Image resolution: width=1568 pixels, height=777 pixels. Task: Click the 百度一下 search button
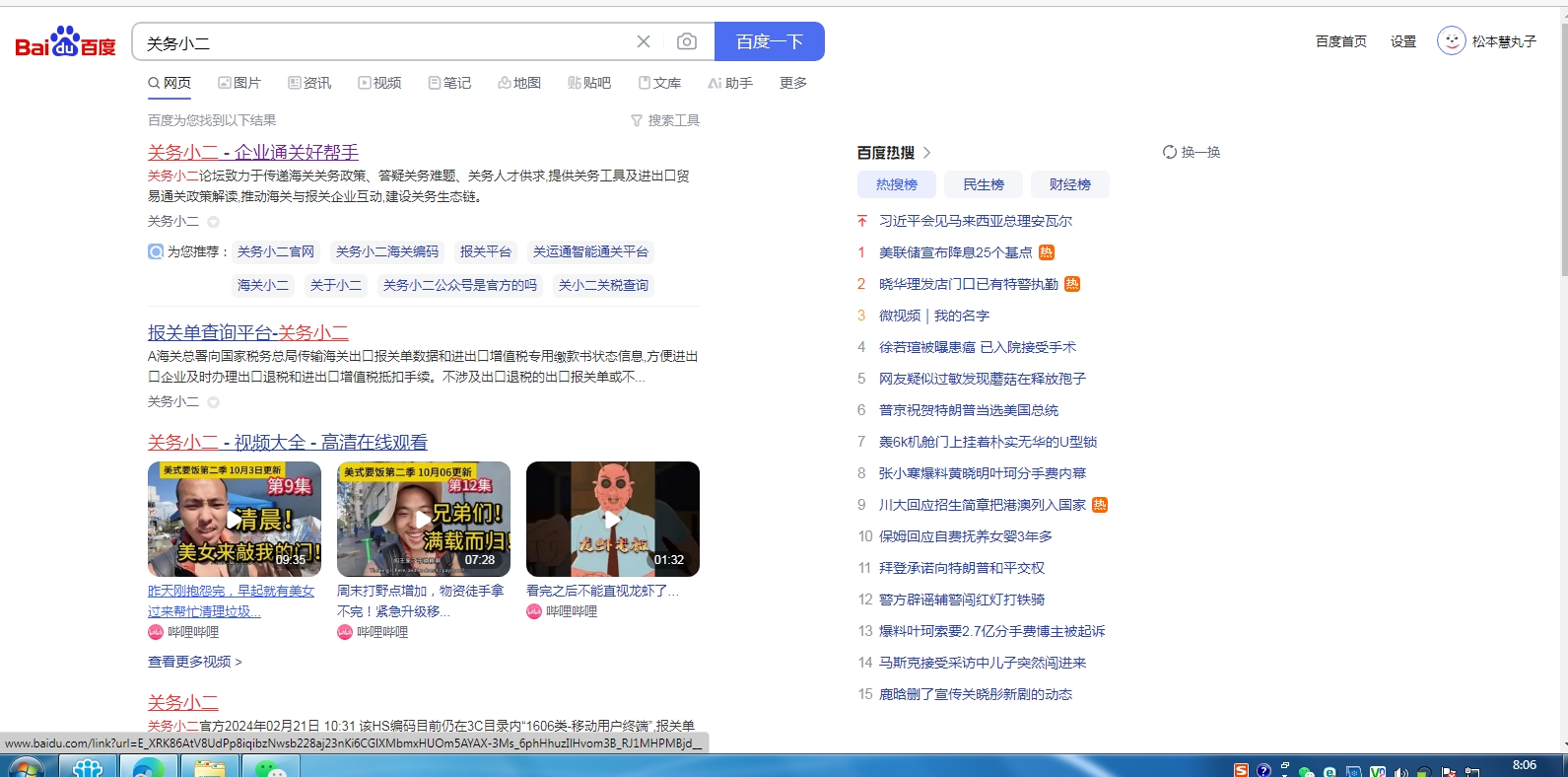[769, 41]
